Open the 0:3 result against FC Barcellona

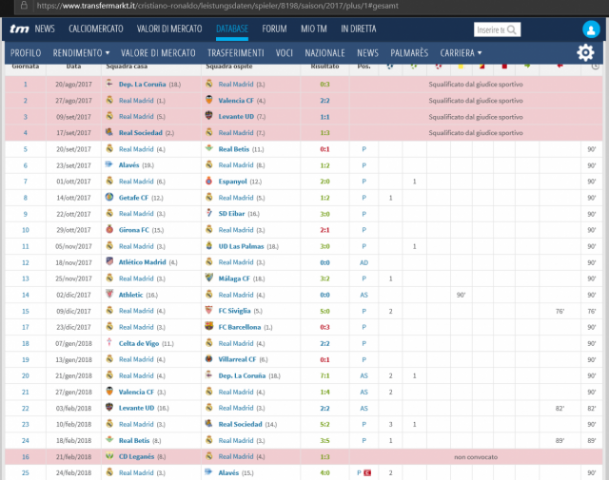pos(325,327)
